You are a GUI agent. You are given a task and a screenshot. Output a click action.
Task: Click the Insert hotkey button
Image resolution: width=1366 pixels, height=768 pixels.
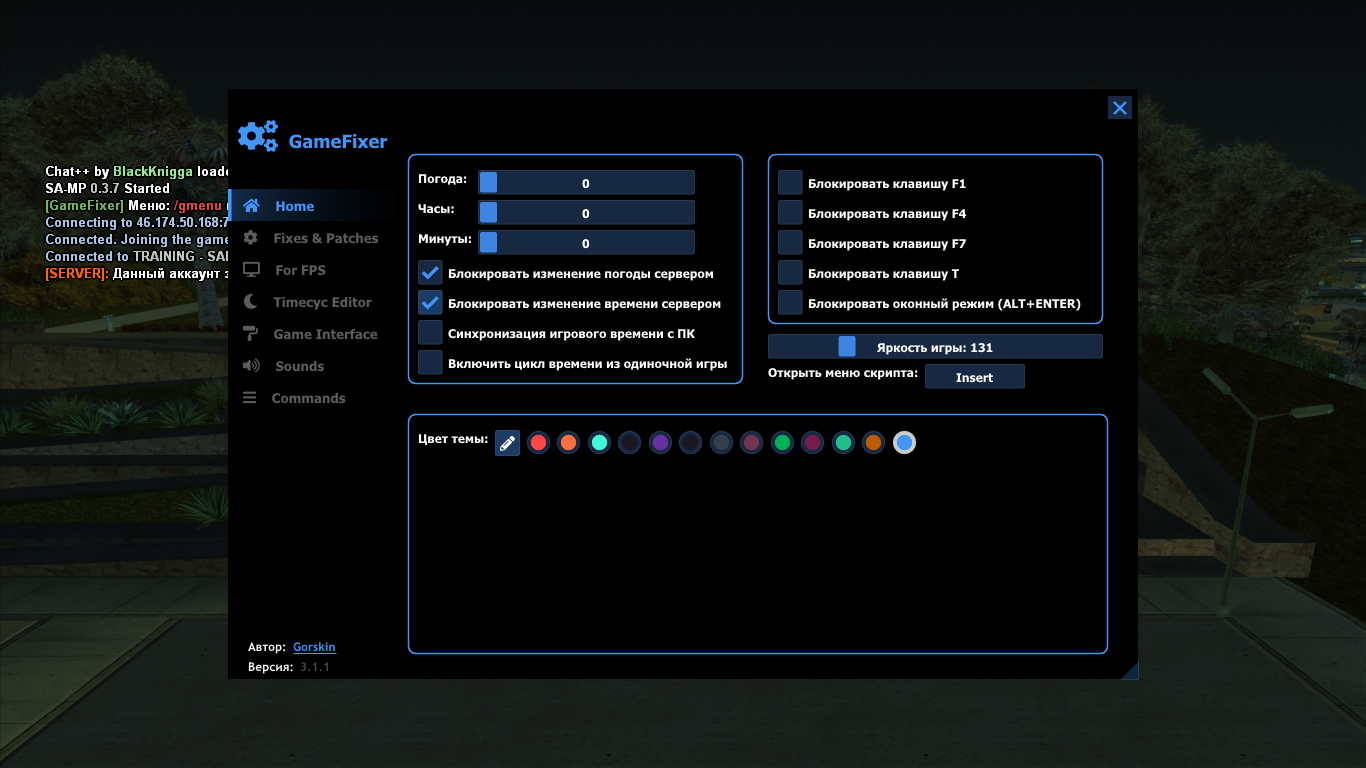coord(974,377)
